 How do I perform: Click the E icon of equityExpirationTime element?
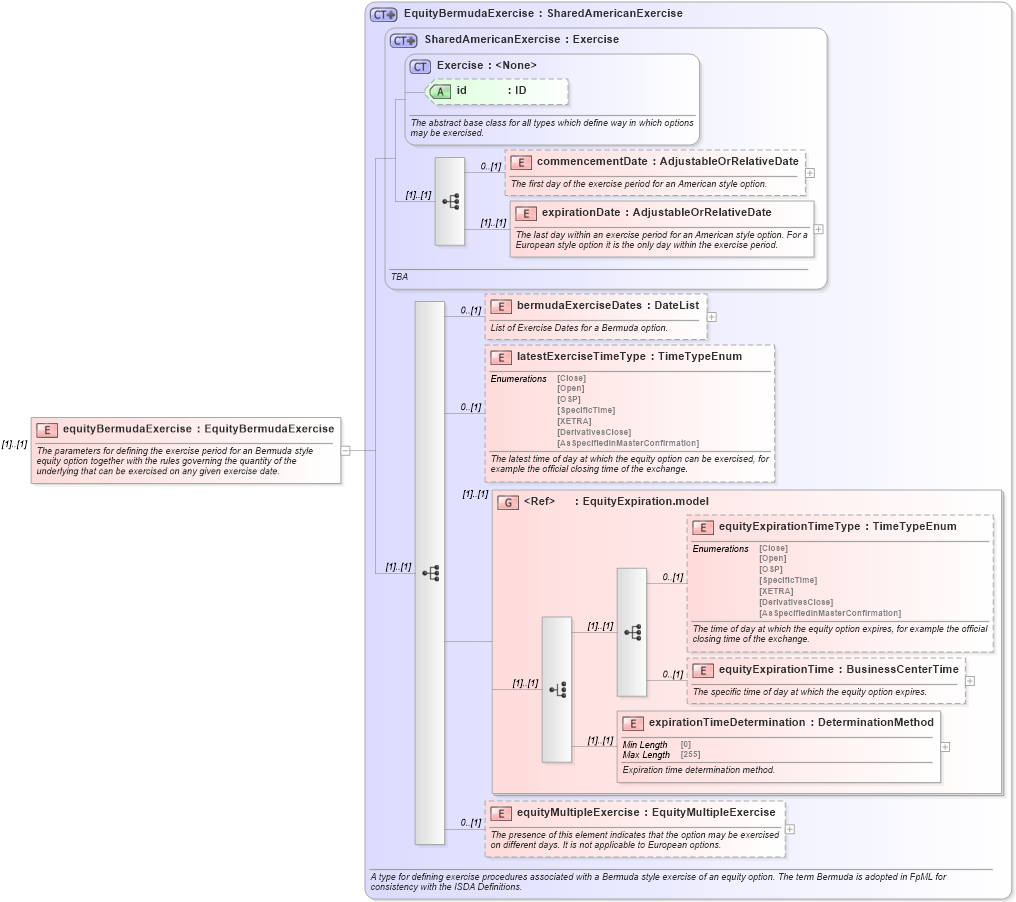[701, 670]
